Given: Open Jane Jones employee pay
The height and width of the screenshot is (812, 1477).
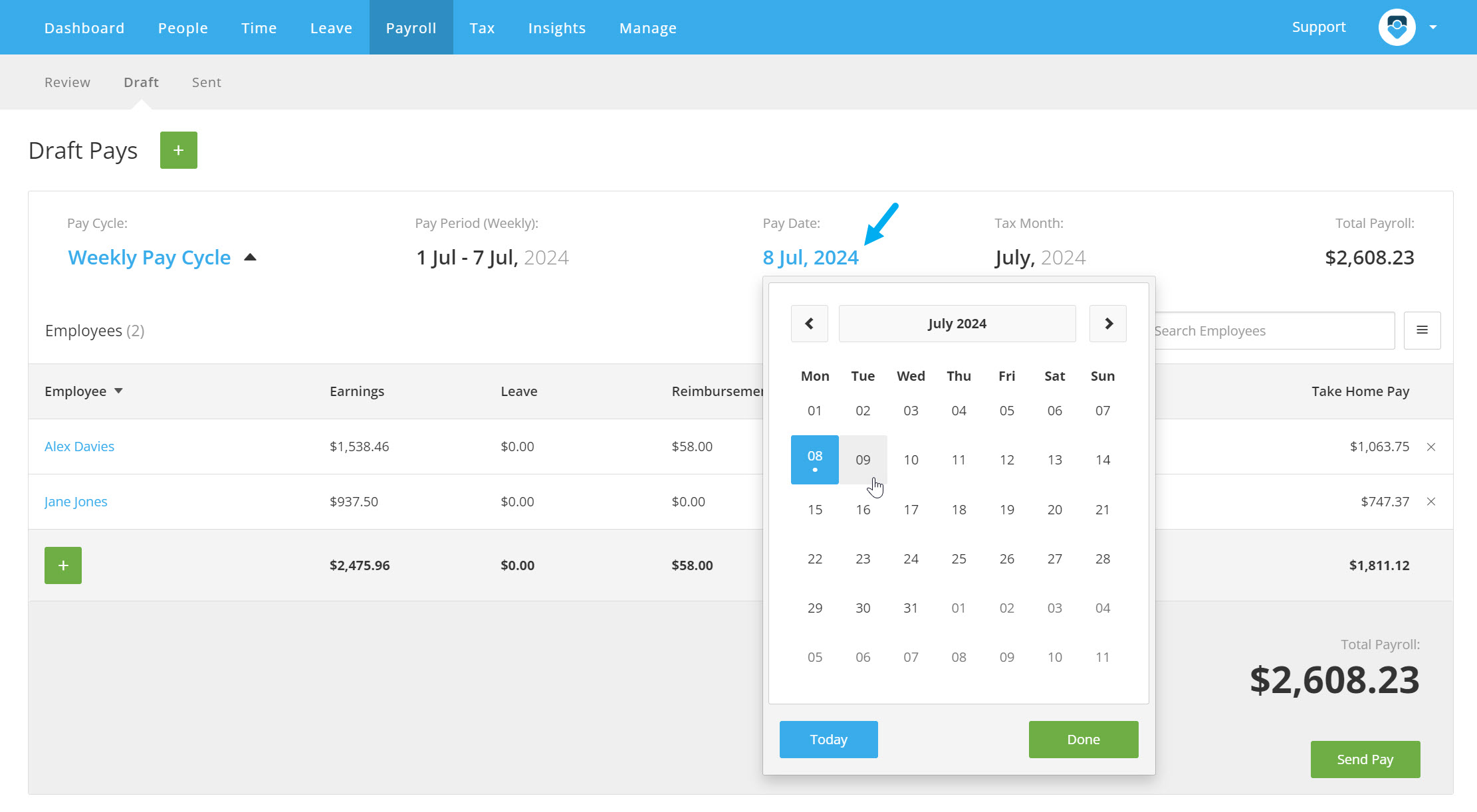Looking at the screenshot, I should point(76,502).
